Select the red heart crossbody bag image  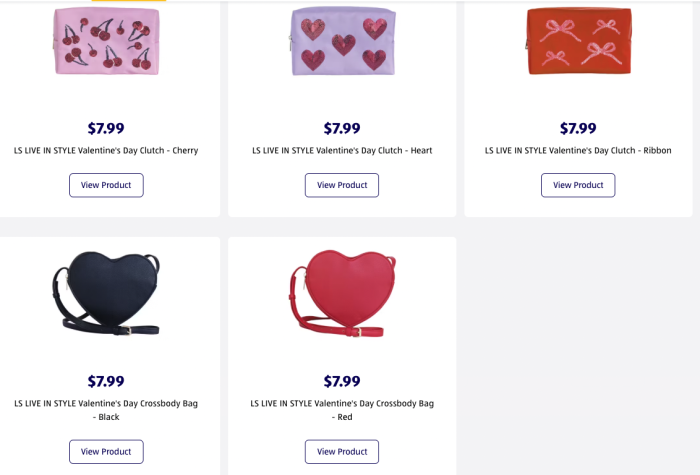click(x=342, y=292)
